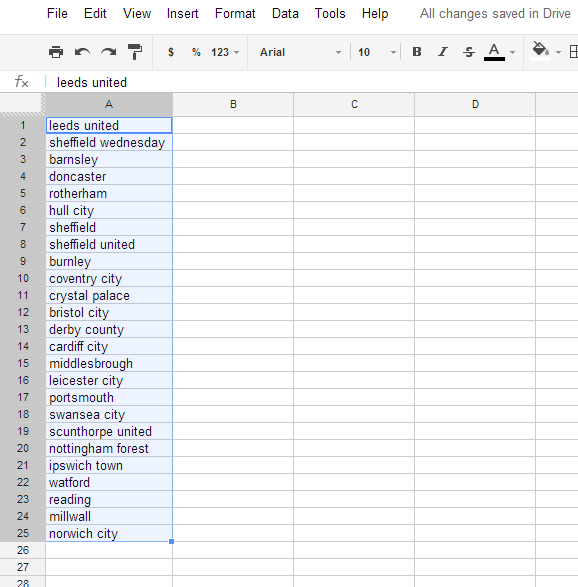
Task: Click the blue selection fill handle
Action: tap(171, 541)
